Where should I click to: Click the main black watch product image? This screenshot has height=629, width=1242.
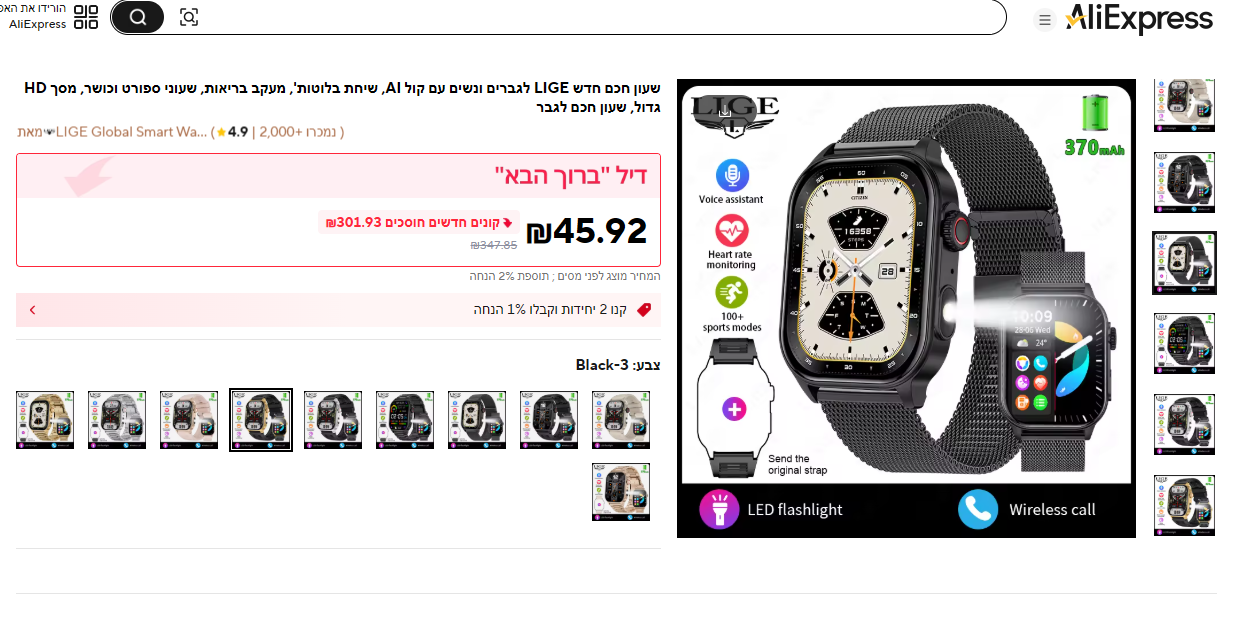coord(906,309)
